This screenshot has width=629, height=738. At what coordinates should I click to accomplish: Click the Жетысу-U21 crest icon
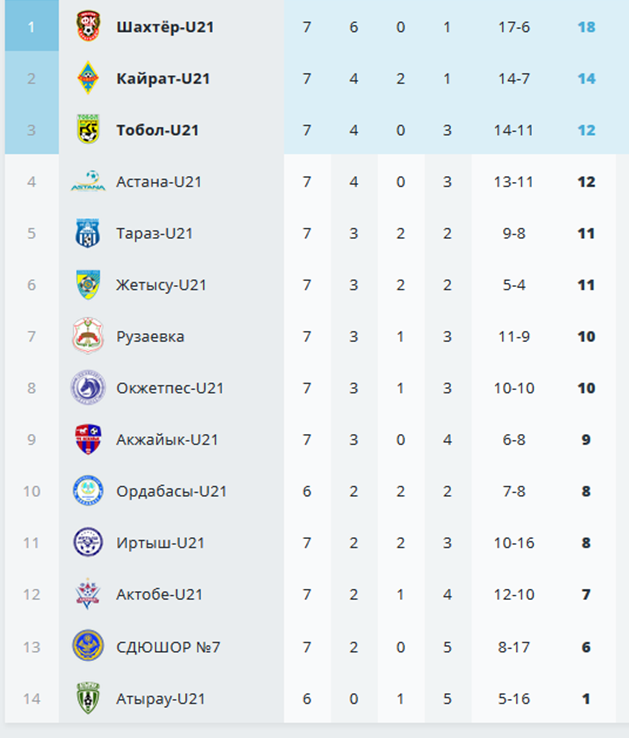click(x=88, y=285)
